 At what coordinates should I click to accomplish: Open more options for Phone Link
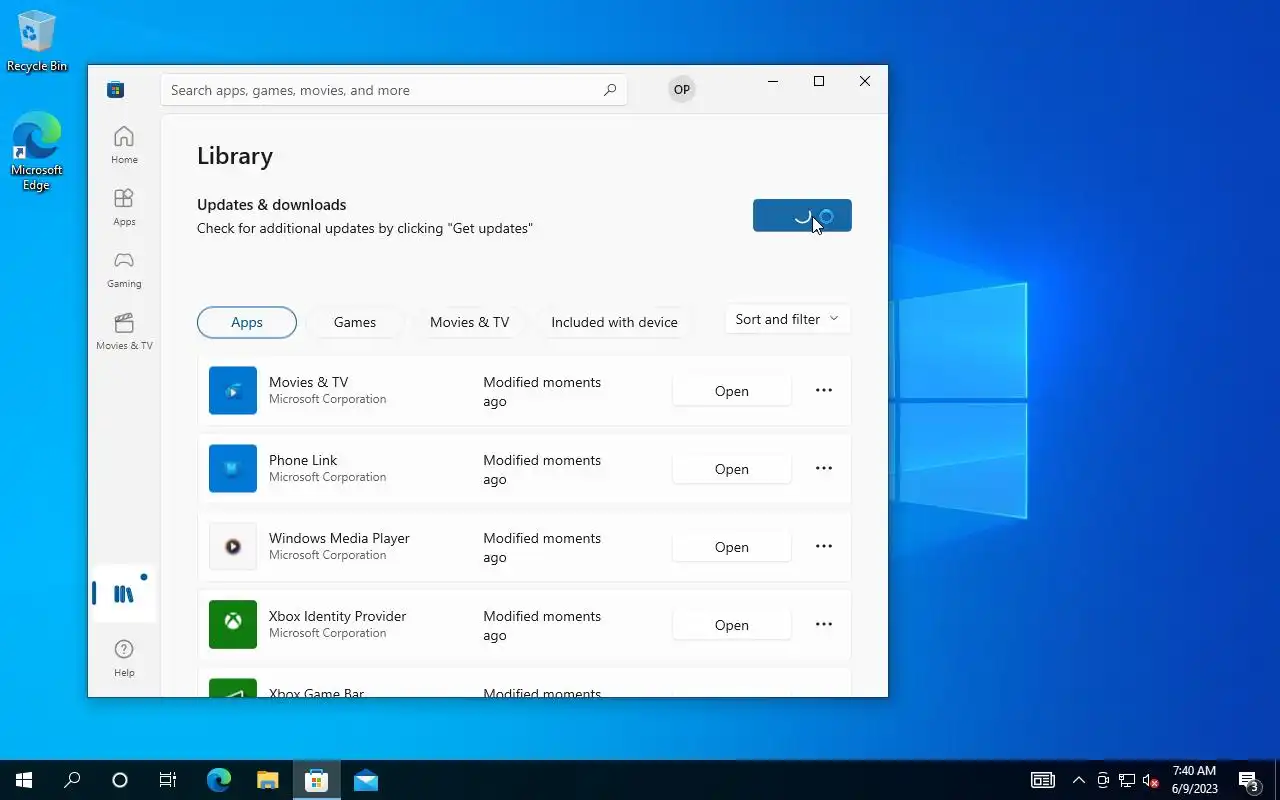click(x=824, y=469)
